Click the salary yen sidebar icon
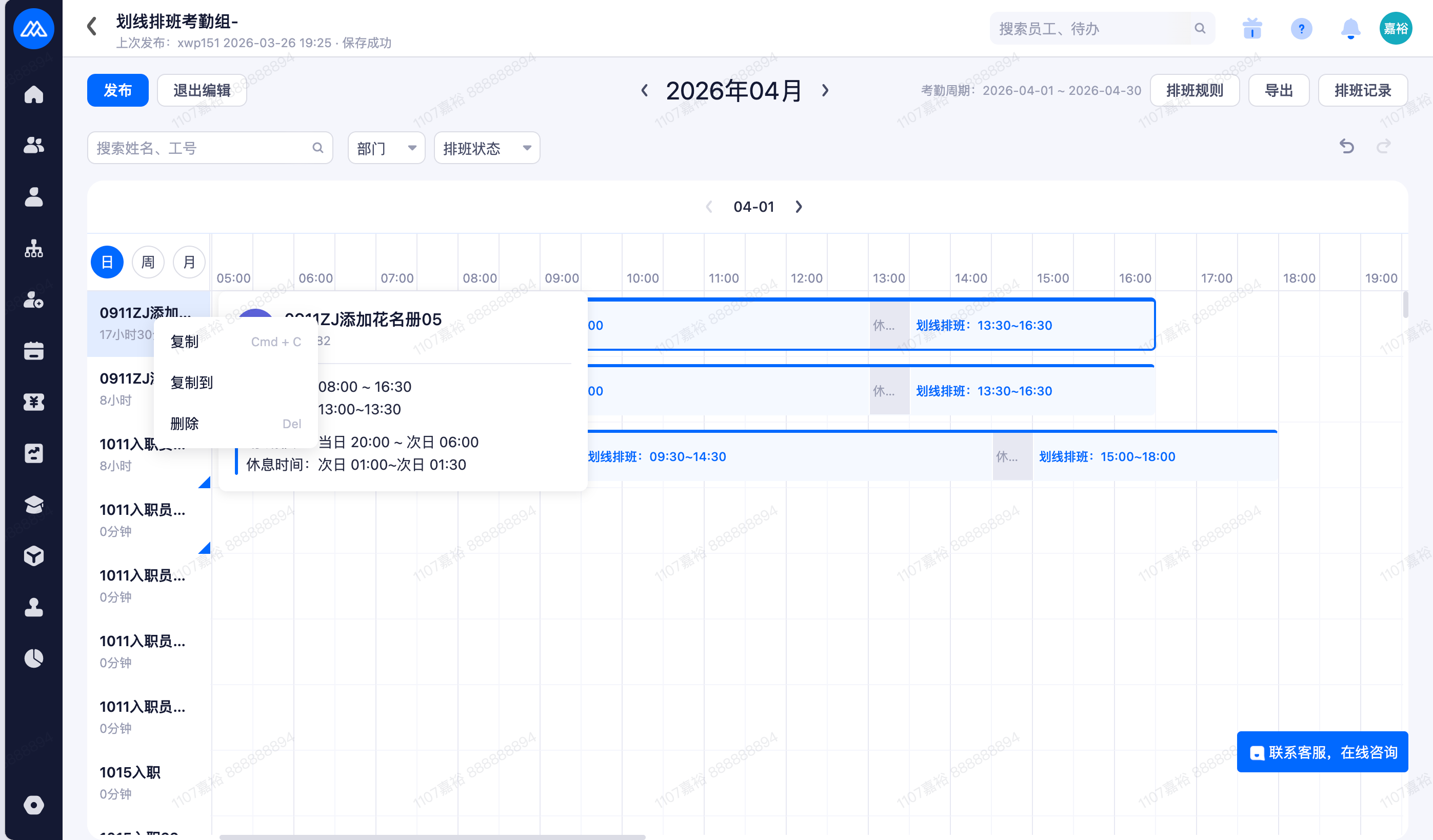Image resolution: width=1433 pixels, height=840 pixels. click(x=33, y=402)
